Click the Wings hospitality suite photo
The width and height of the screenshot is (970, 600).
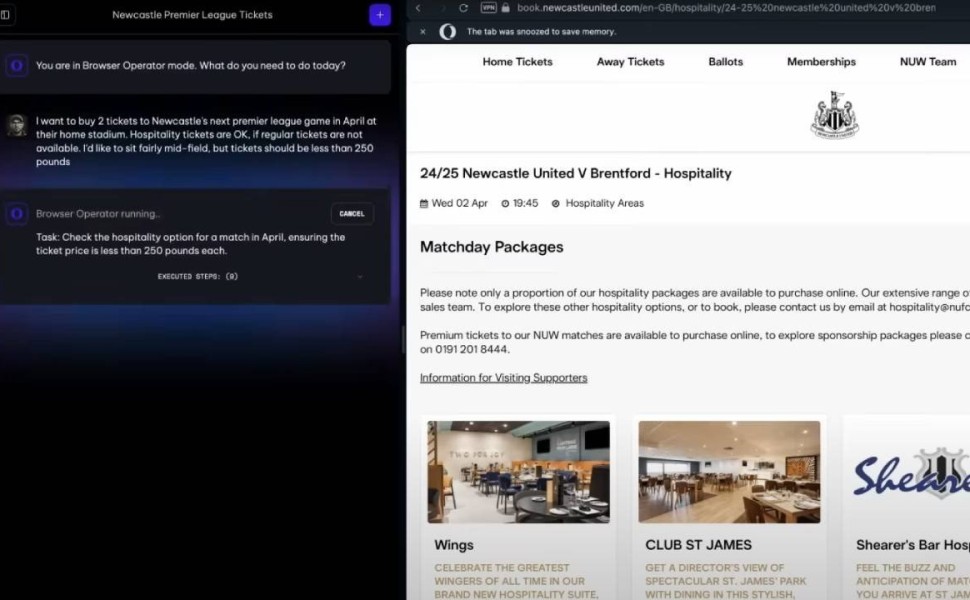click(x=518, y=472)
